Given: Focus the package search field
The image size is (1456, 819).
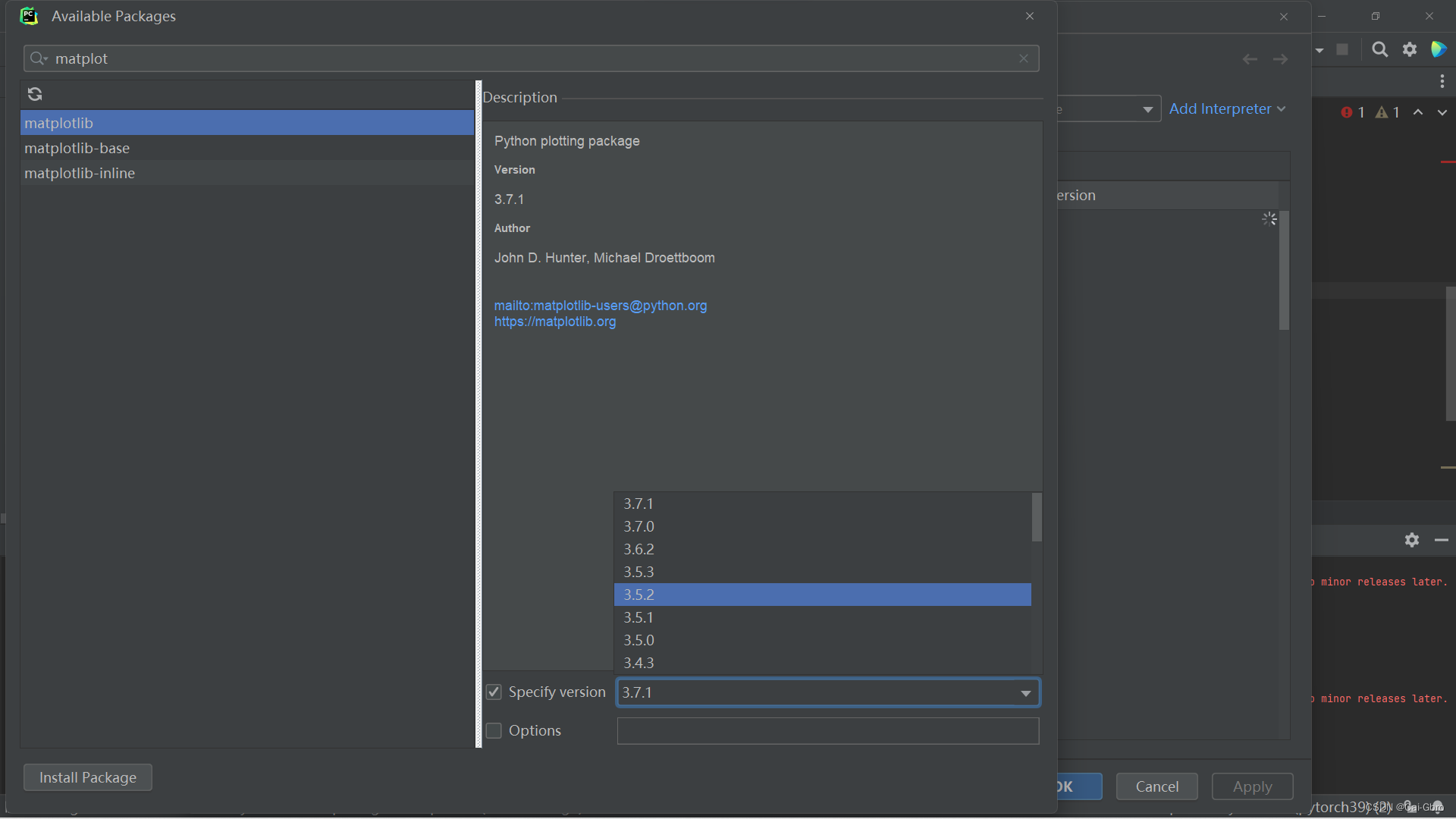Looking at the screenshot, I should click(531, 58).
